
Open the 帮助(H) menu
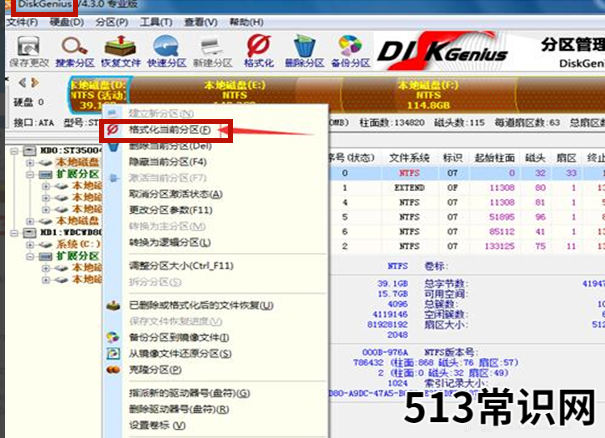(246, 22)
